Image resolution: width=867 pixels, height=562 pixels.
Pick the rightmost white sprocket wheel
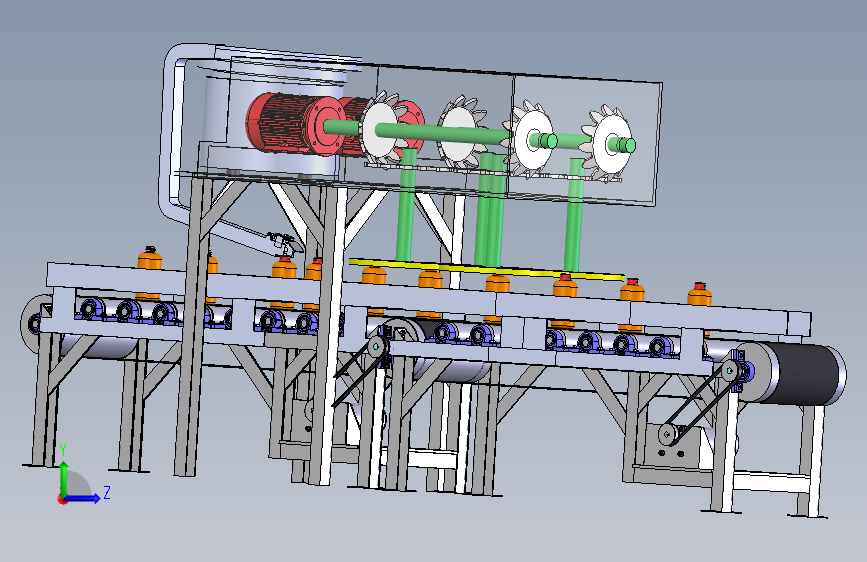608,145
